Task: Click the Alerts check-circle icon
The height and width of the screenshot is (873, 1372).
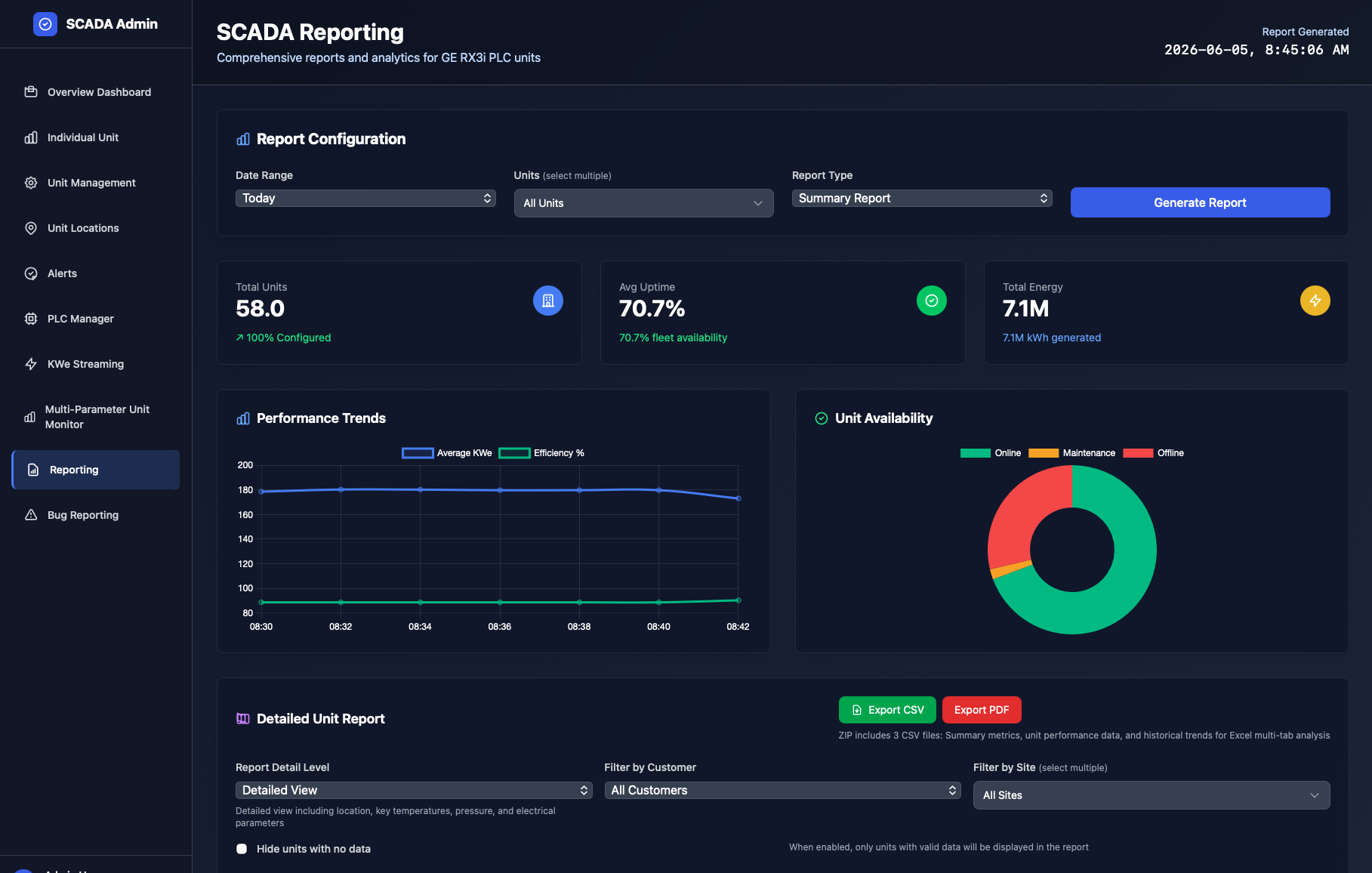Action: coord(31,273)
